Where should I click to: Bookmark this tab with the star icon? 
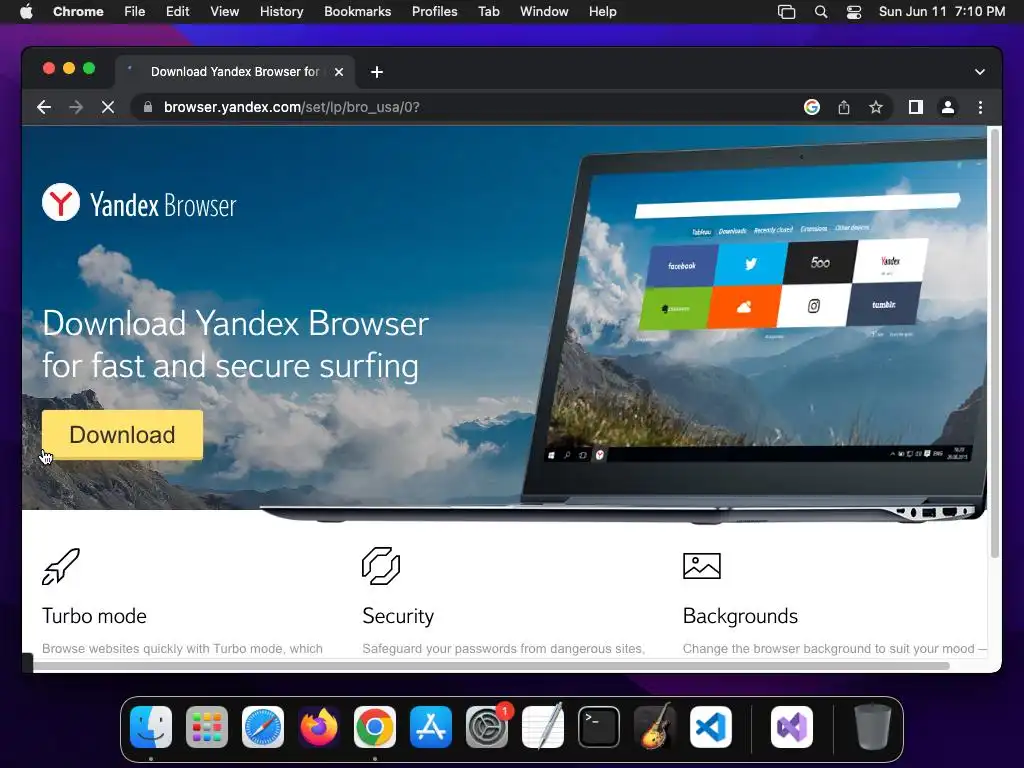pyautogui.click(x=876, y=107)
